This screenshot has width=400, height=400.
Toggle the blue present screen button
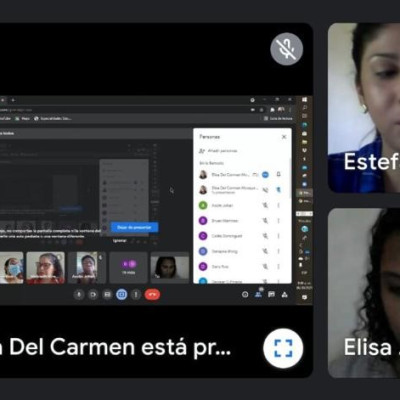click(122, 295)
